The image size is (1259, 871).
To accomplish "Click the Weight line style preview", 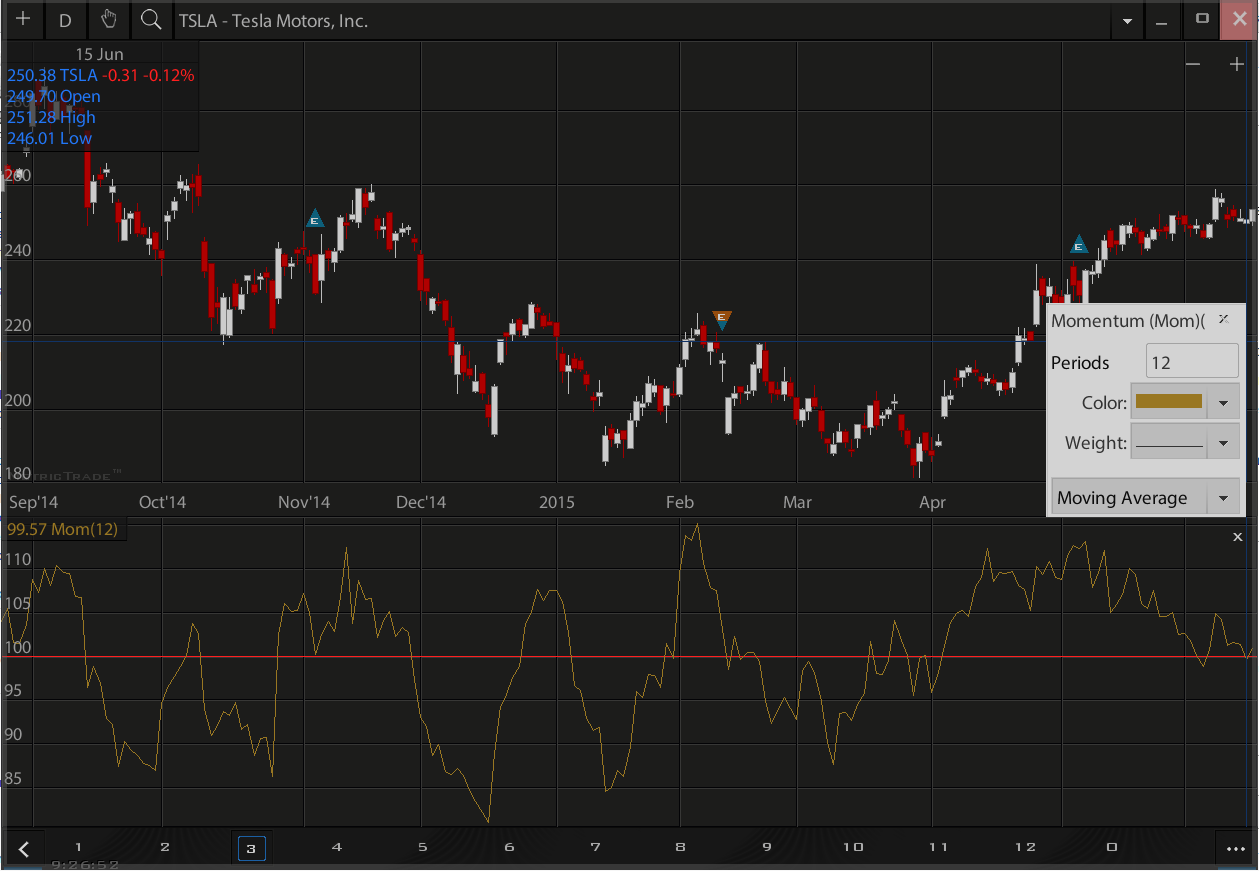I will click(x=1169, y=443).
